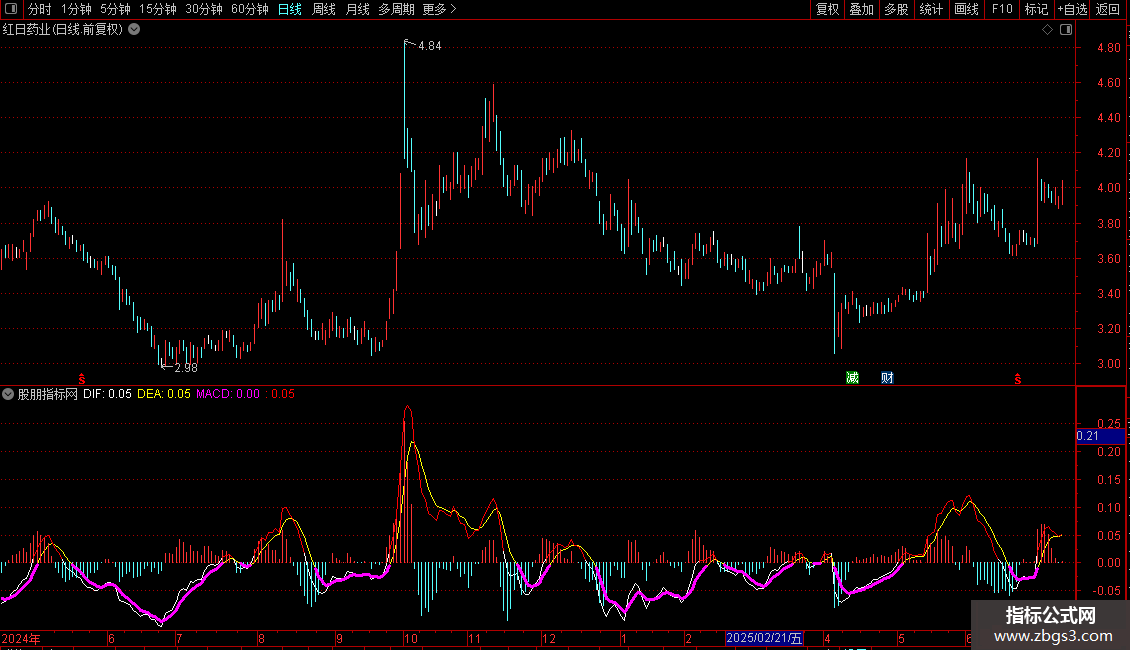
Task: Click the diamond icon at chart top-right
Action: click(x=1048, y=30)
